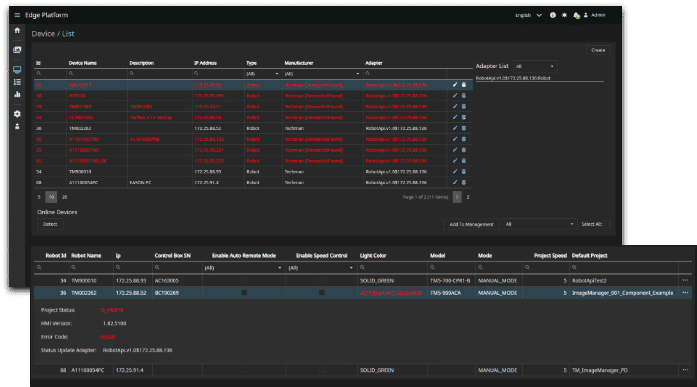Click the Light Color filter field

click(x=393, y=268)
